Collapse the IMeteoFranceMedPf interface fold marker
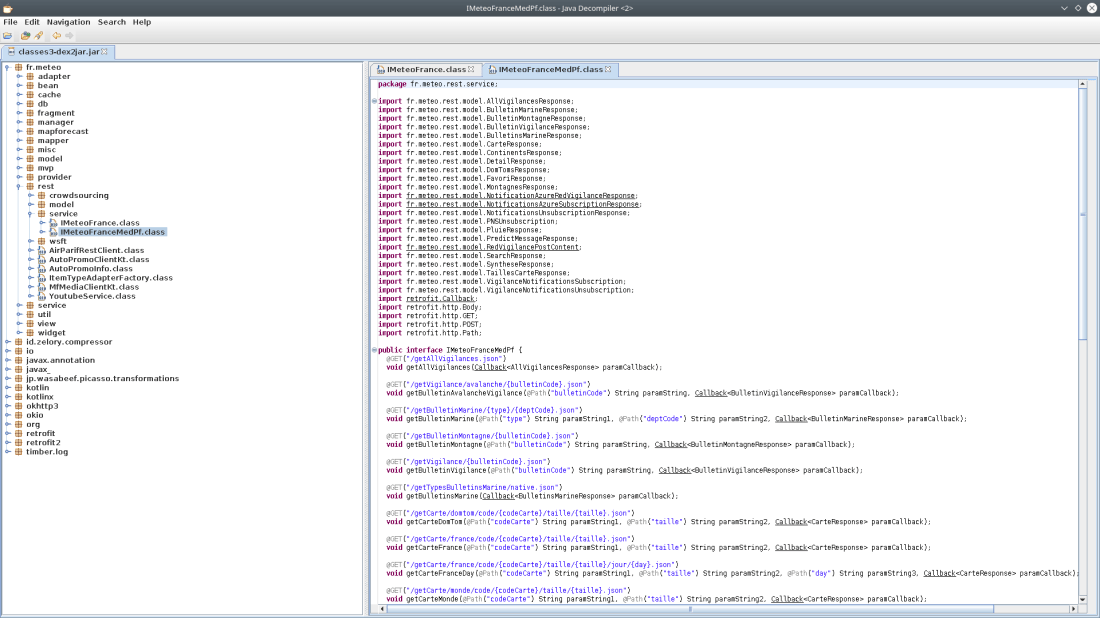The height and width of the screenshot is (618, 1100). coord(374,350)
